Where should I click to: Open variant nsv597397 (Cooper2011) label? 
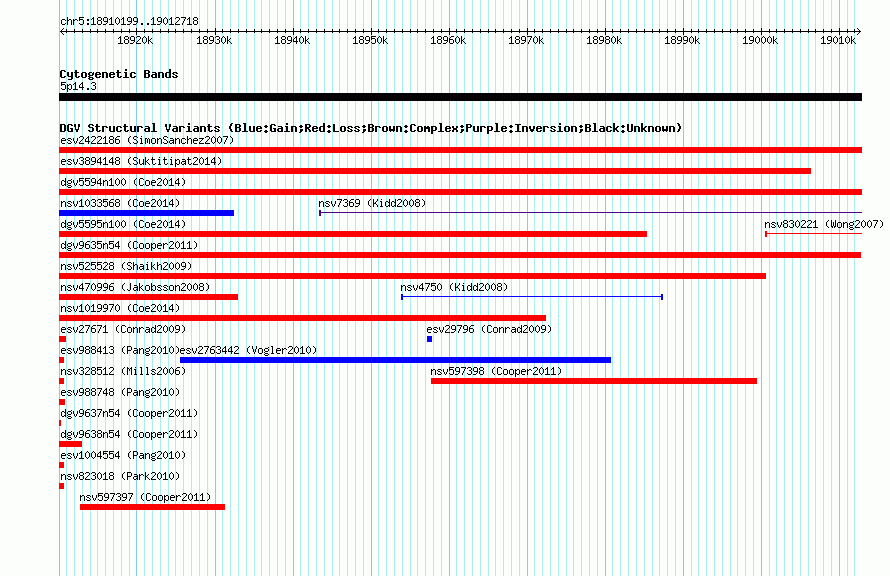[x=145, y=497]
